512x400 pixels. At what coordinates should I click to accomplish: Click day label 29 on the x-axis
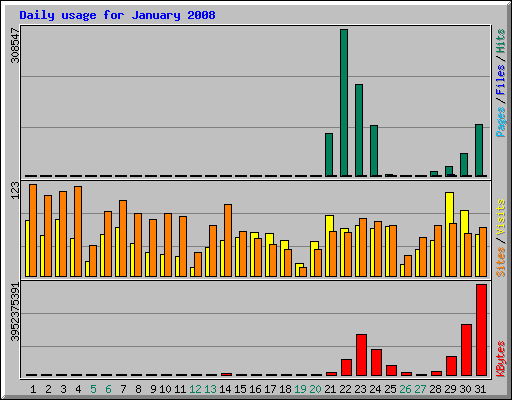(450, 389)
